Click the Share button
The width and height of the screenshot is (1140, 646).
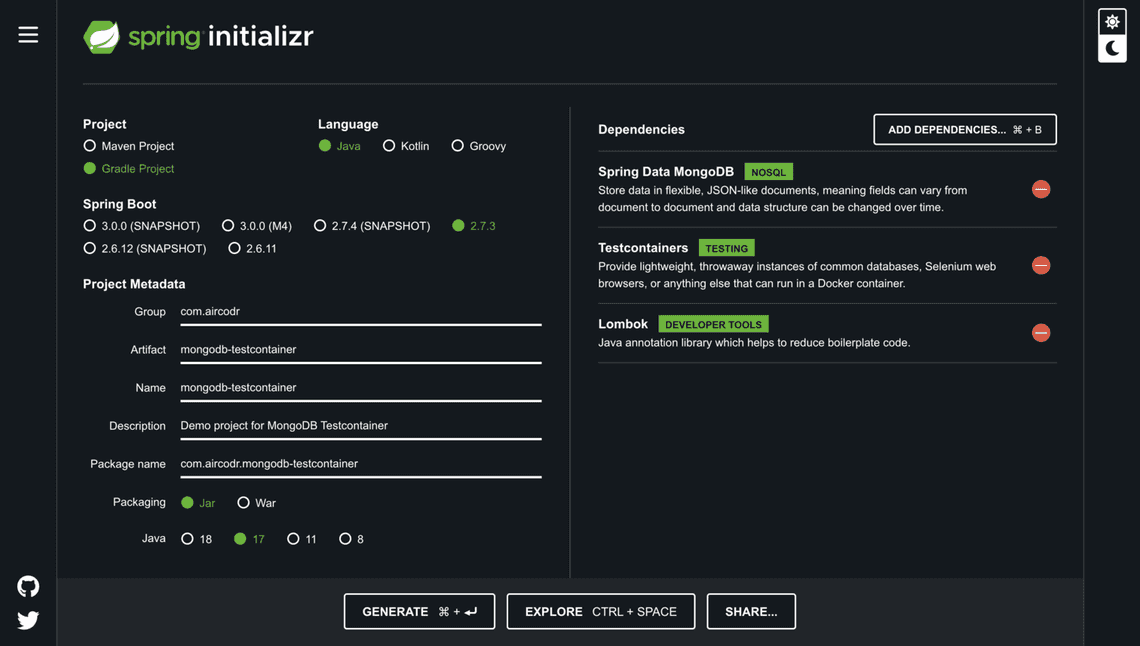click(x=751, y=611)
